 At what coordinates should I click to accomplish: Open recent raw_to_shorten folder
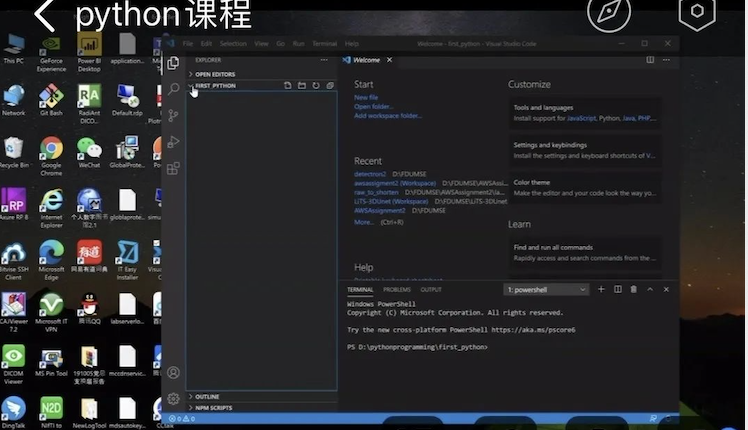click(376, 192)
